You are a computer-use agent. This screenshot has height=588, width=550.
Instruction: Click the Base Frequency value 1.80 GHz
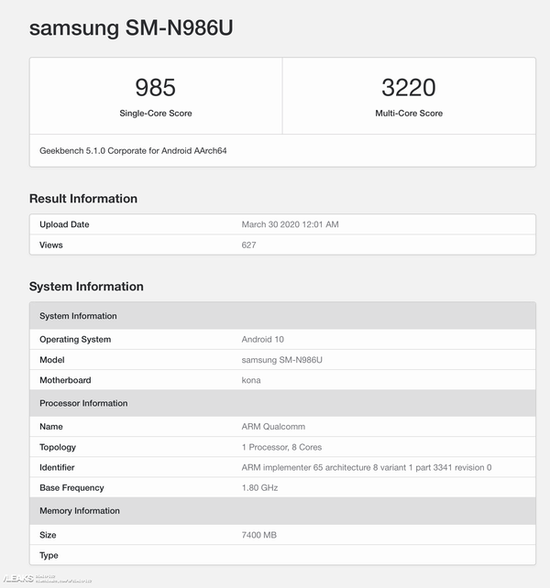pyautogui.click(x=260, y=488)
